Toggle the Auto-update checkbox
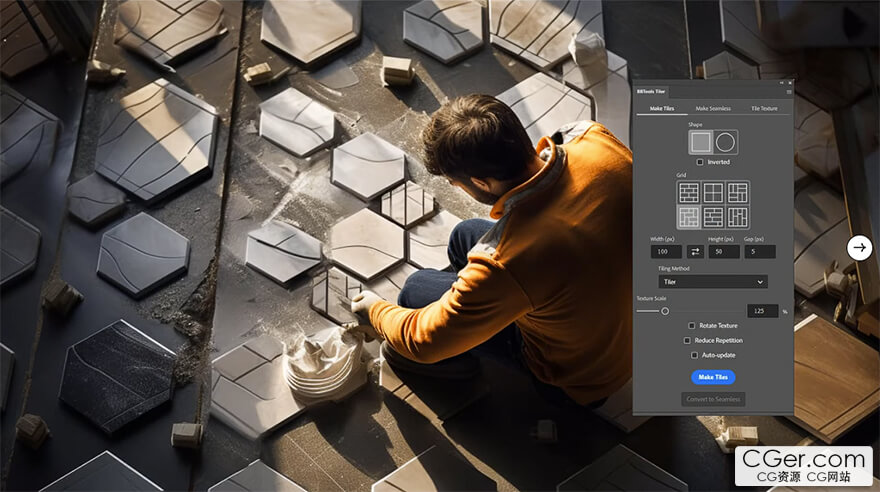 (694, 355)
